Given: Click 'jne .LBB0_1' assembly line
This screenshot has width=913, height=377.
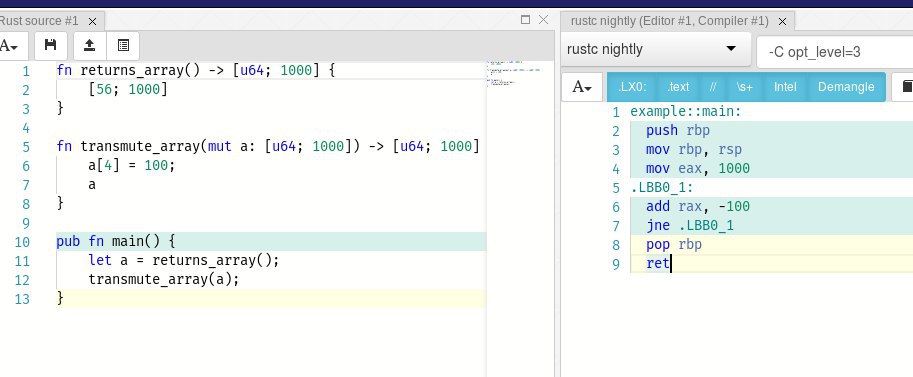Looking at the screenshot, I should pyautogui.click(x=690, y=226).
